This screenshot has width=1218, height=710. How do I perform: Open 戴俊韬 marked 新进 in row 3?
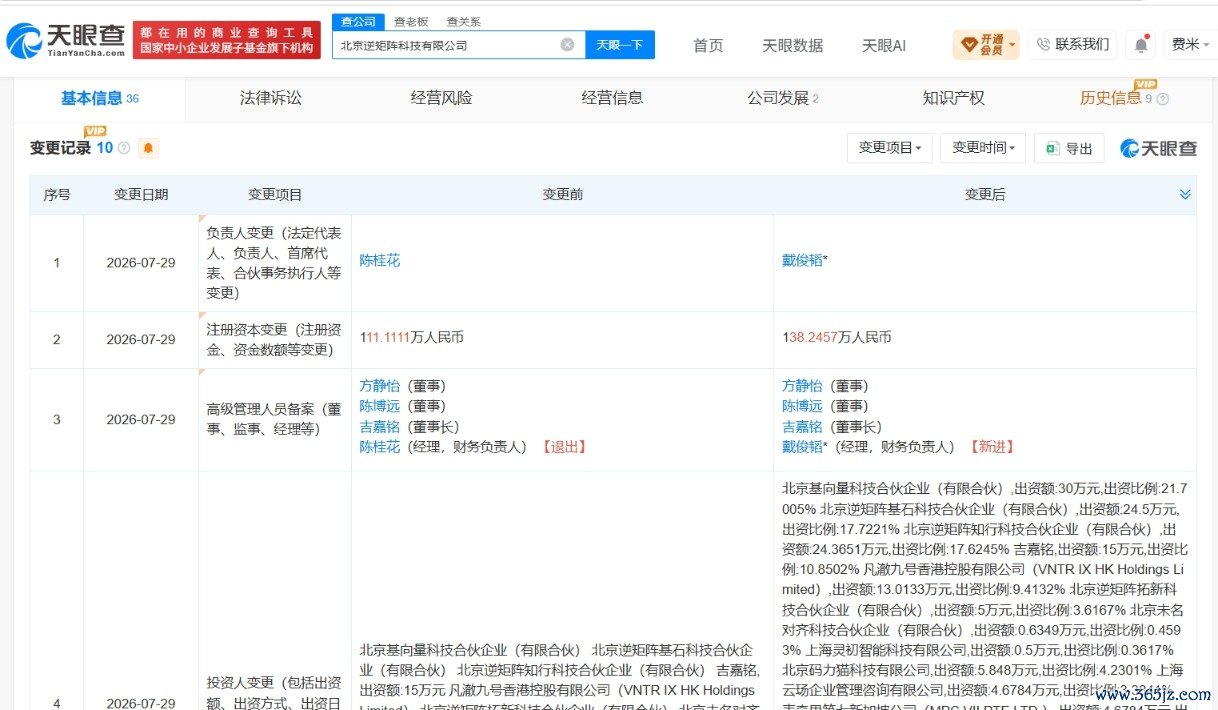coord(802,447)
